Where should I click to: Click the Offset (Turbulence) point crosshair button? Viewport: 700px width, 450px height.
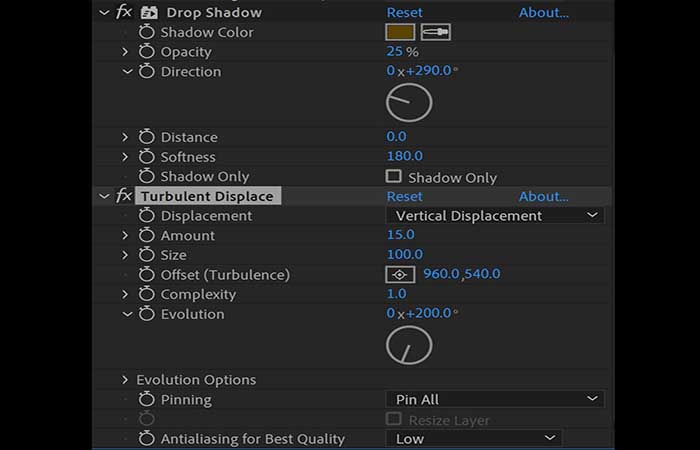400,275
